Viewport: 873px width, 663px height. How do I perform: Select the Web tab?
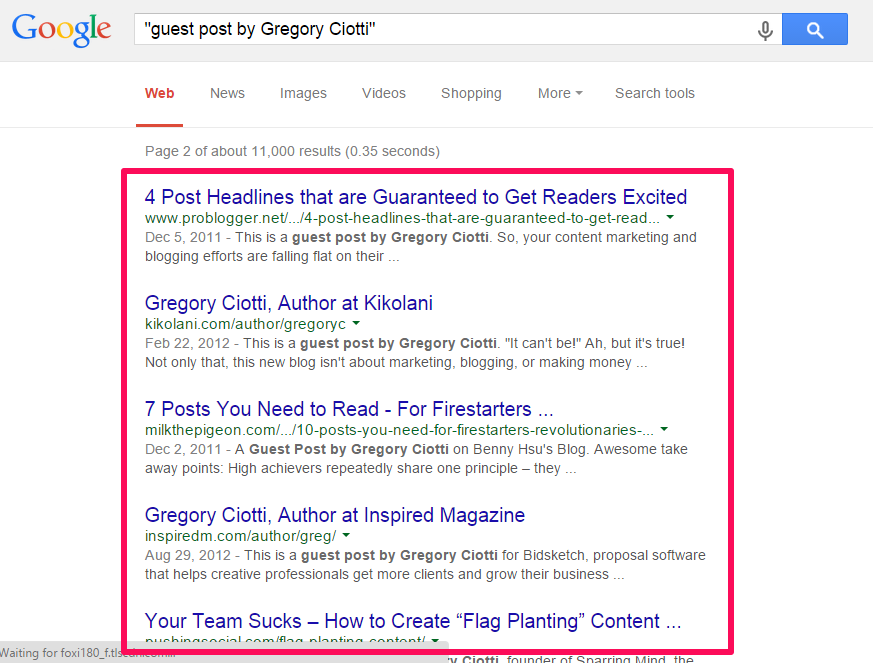pyautogui.click(x=159, y=93)
